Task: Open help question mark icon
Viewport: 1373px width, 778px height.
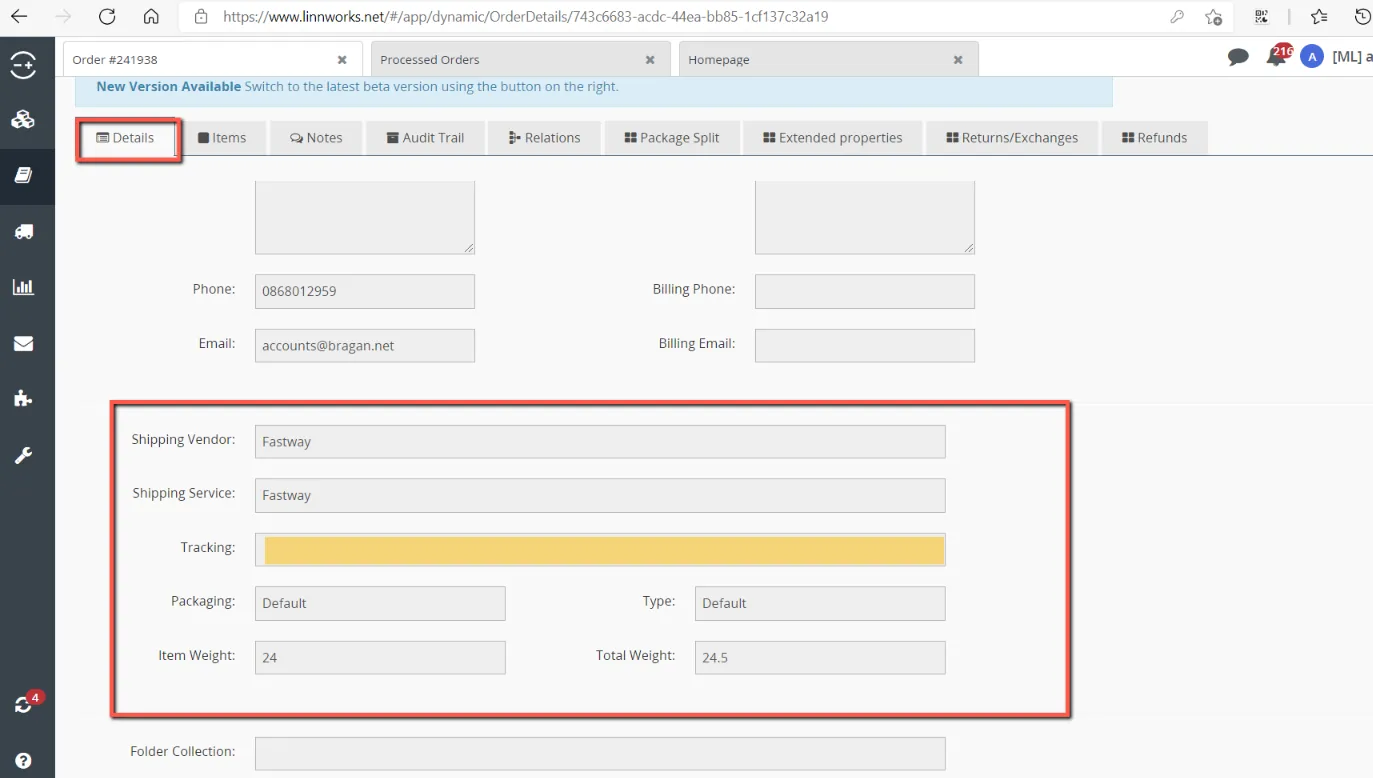Action: point(23,760)
